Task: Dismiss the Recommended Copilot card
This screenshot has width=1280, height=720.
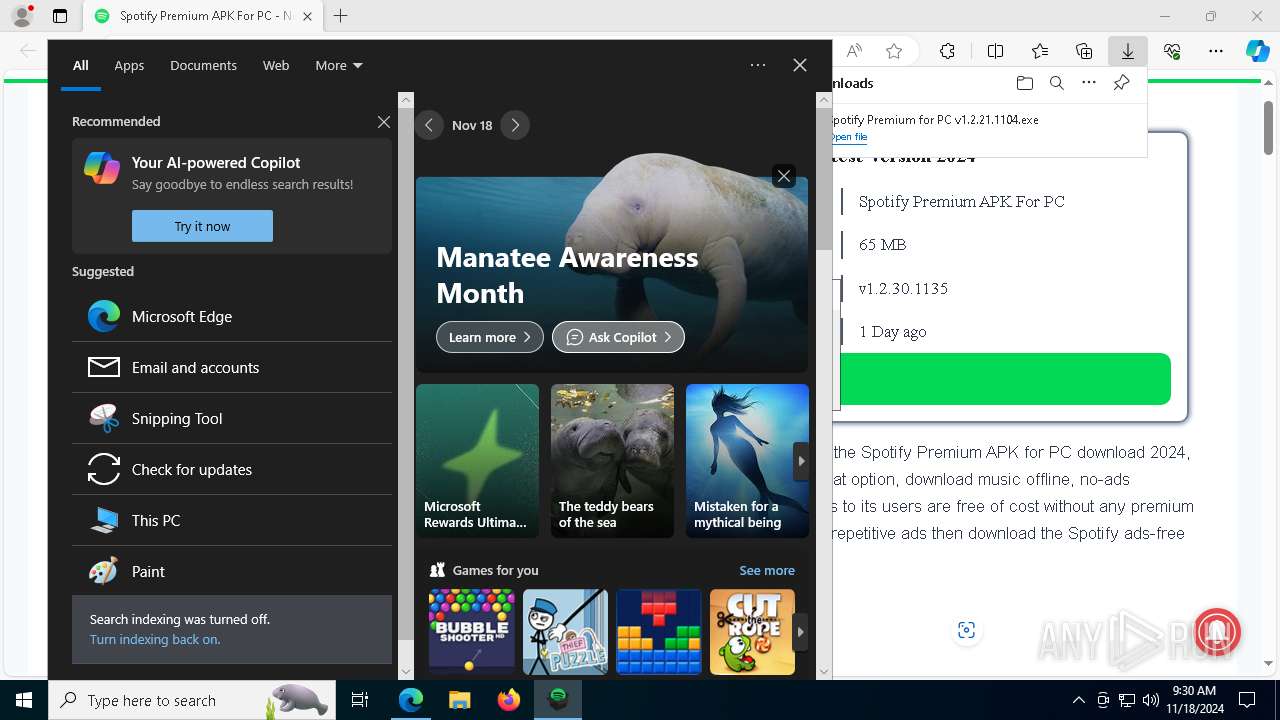Action: pos(384,121)
